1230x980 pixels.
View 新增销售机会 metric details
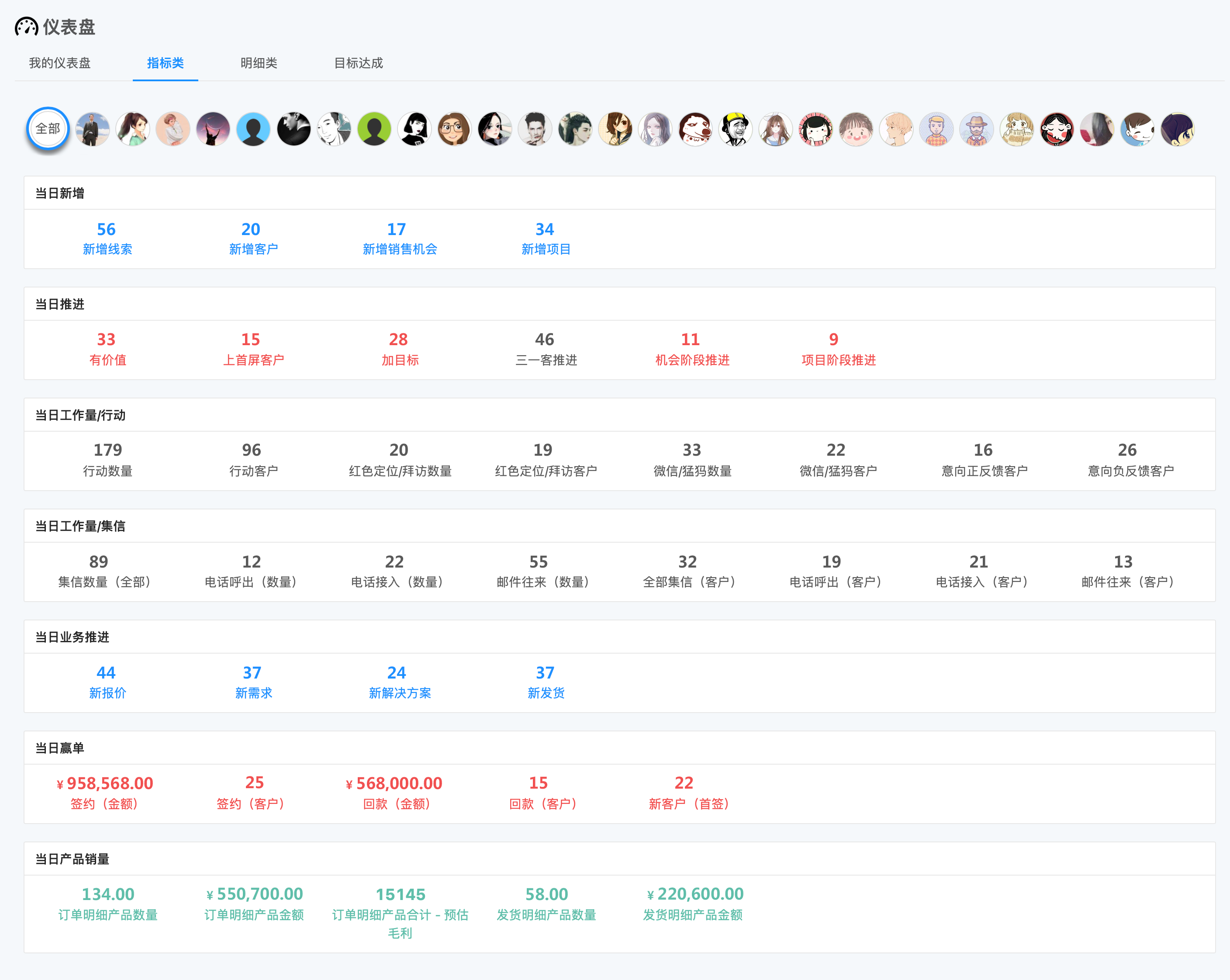(399, 249)
